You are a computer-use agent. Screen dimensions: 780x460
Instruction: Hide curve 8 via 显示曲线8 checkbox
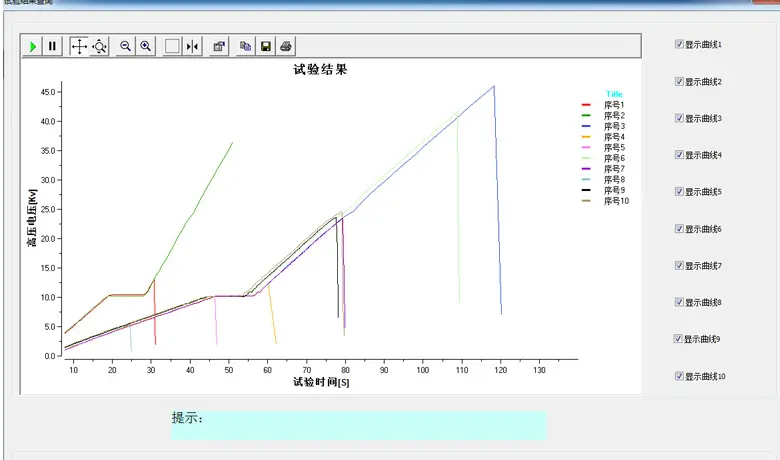[x=679, y=302]
